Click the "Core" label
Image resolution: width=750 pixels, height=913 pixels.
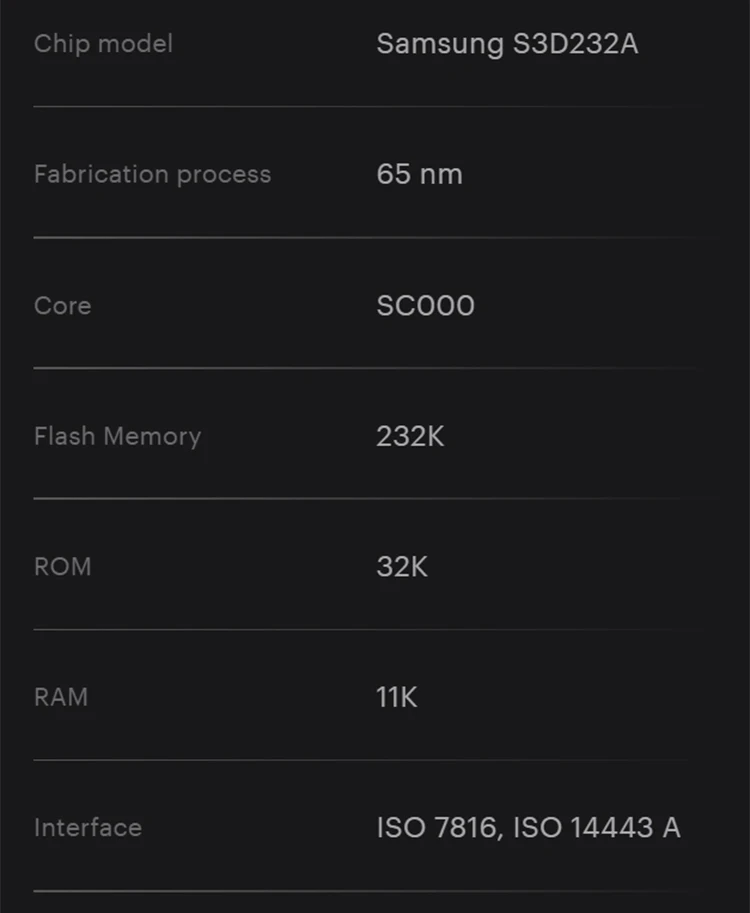[x=62, y=305]
